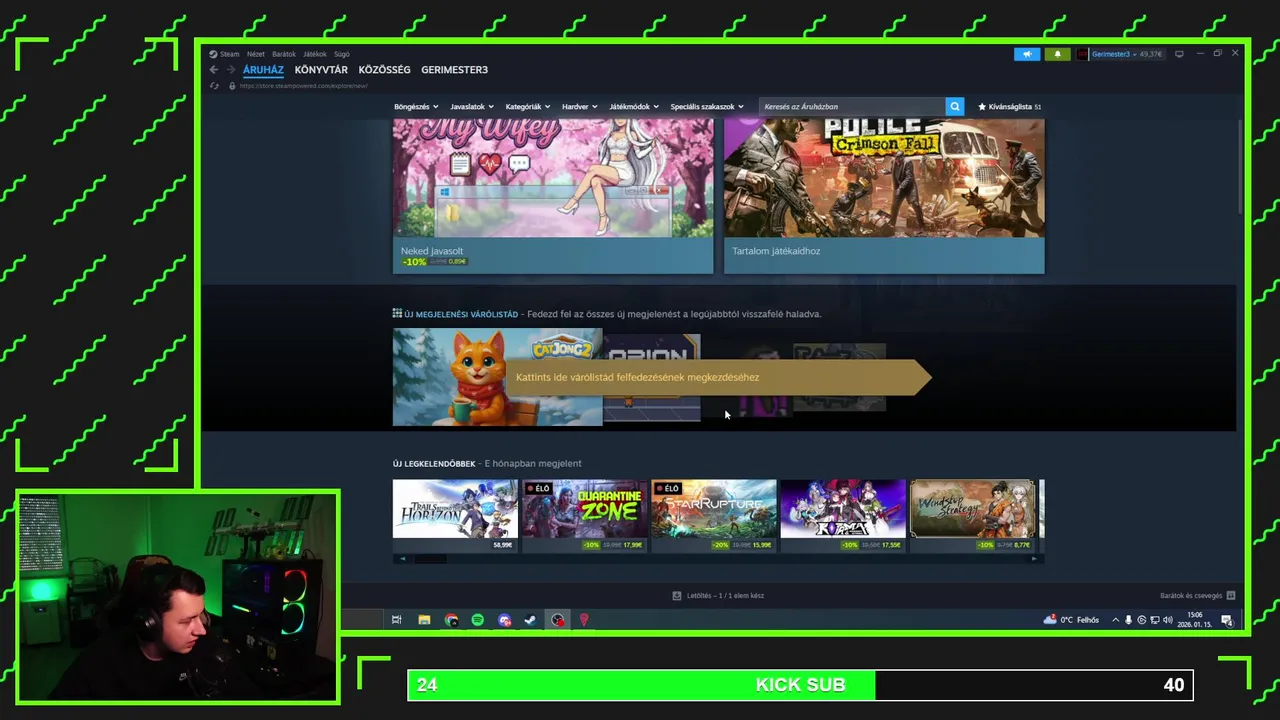The image size is (1280, 720).
Task: Click the 'ÚJ LEGKELENDŐBBEK' section heading
Action: tap(434, 463)
